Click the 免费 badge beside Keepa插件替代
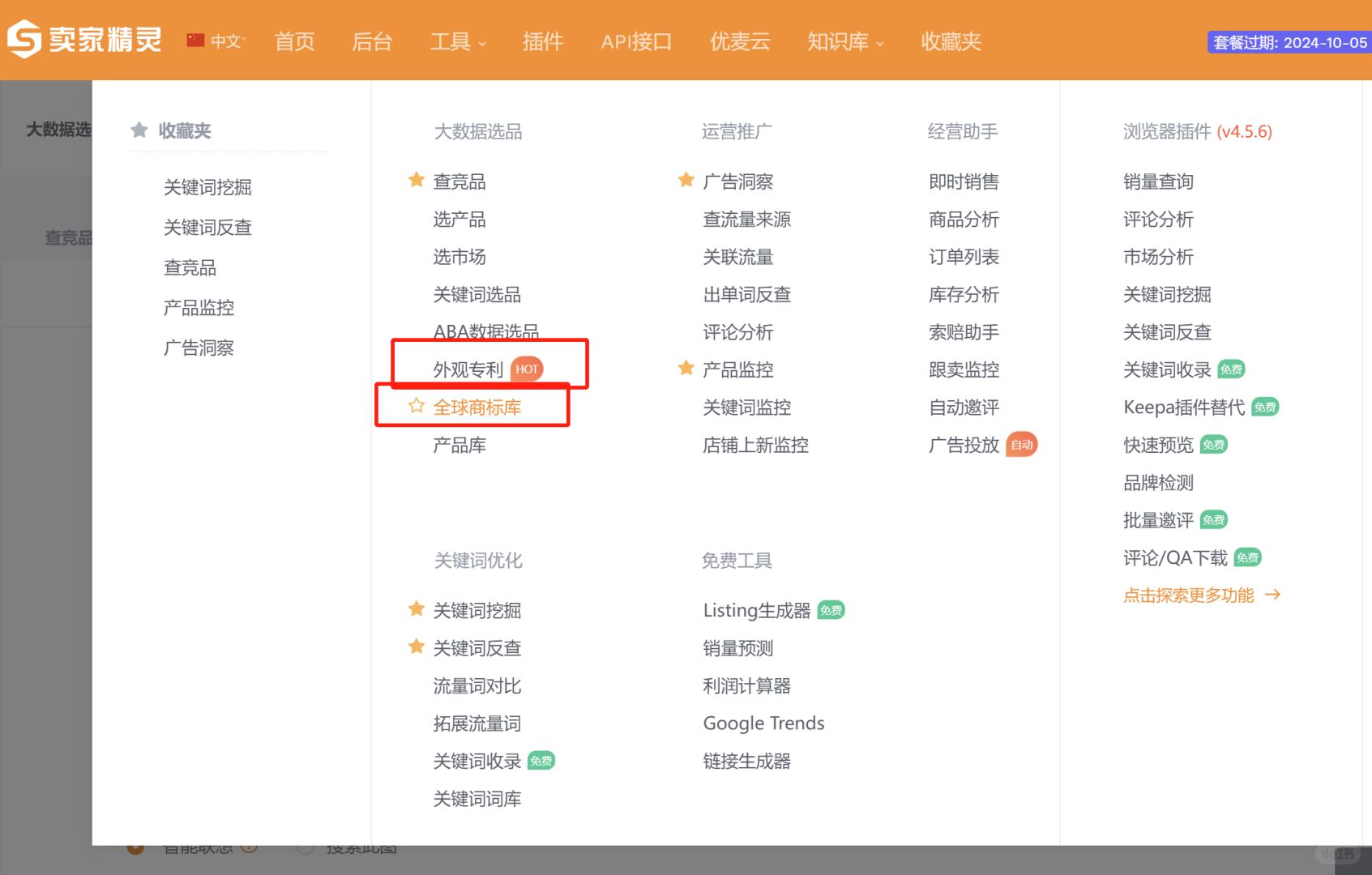The image size is (1372, 875). [1265, 407]
